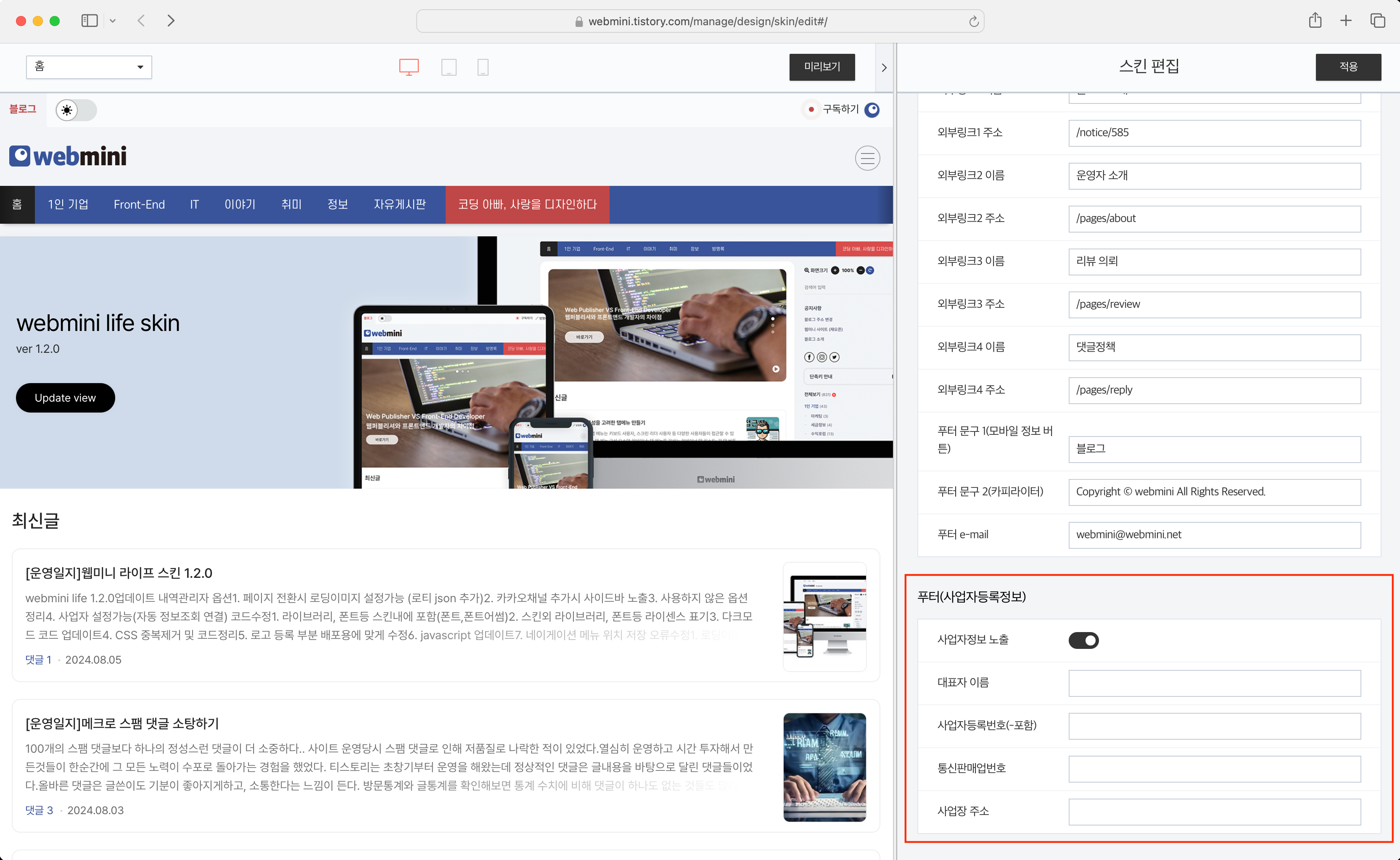Image resolution: width=1400 pixels, height=860 pixels.
Task: Click the Update view button
Action: tap(66, 397)
